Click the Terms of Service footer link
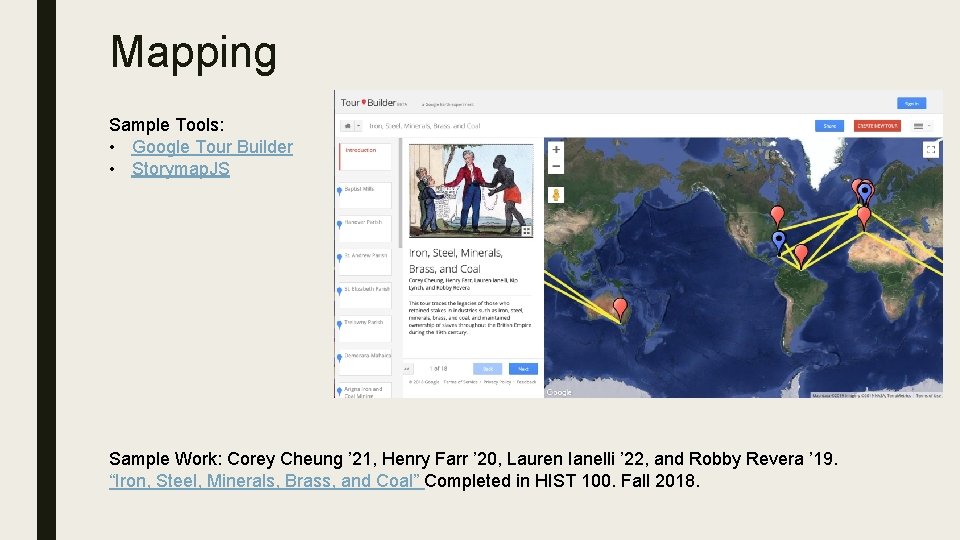The width and height of the screenshot is (960, 540). pos(460,382)
